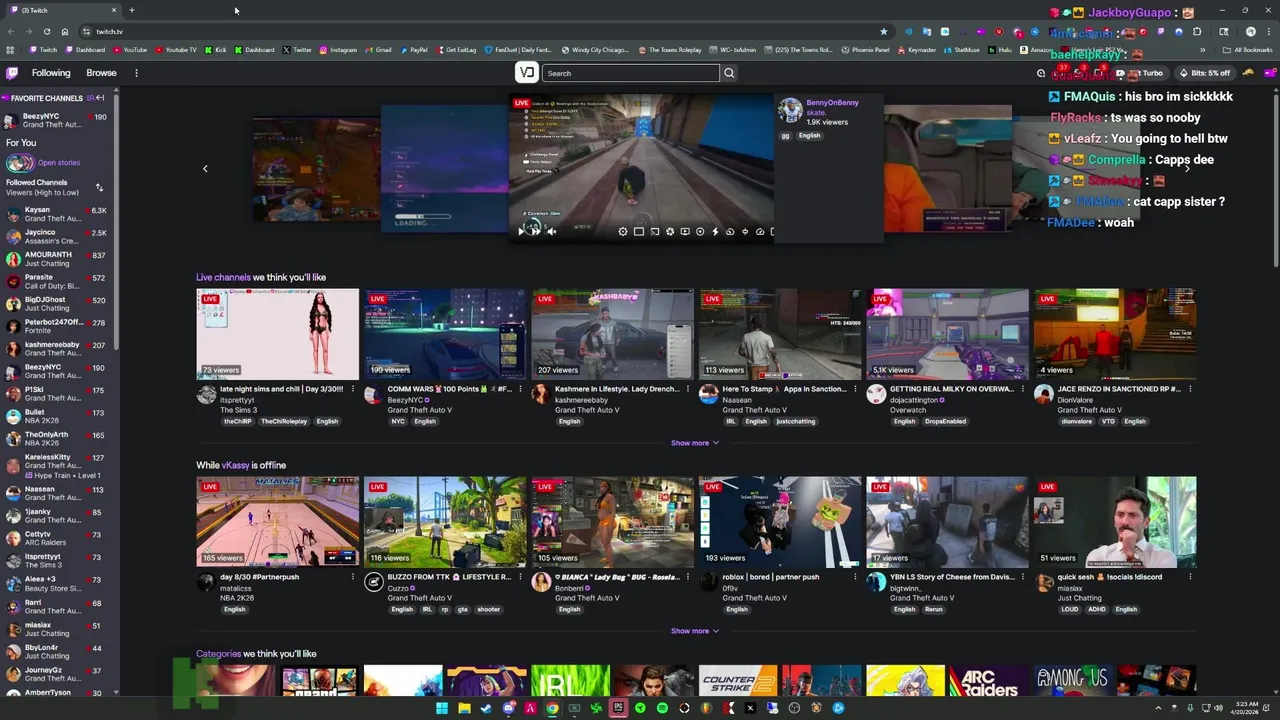This screenshot has height=720, width=1280.
Task: Open options for COMM WARS stream card
Action: pos(520,389)
